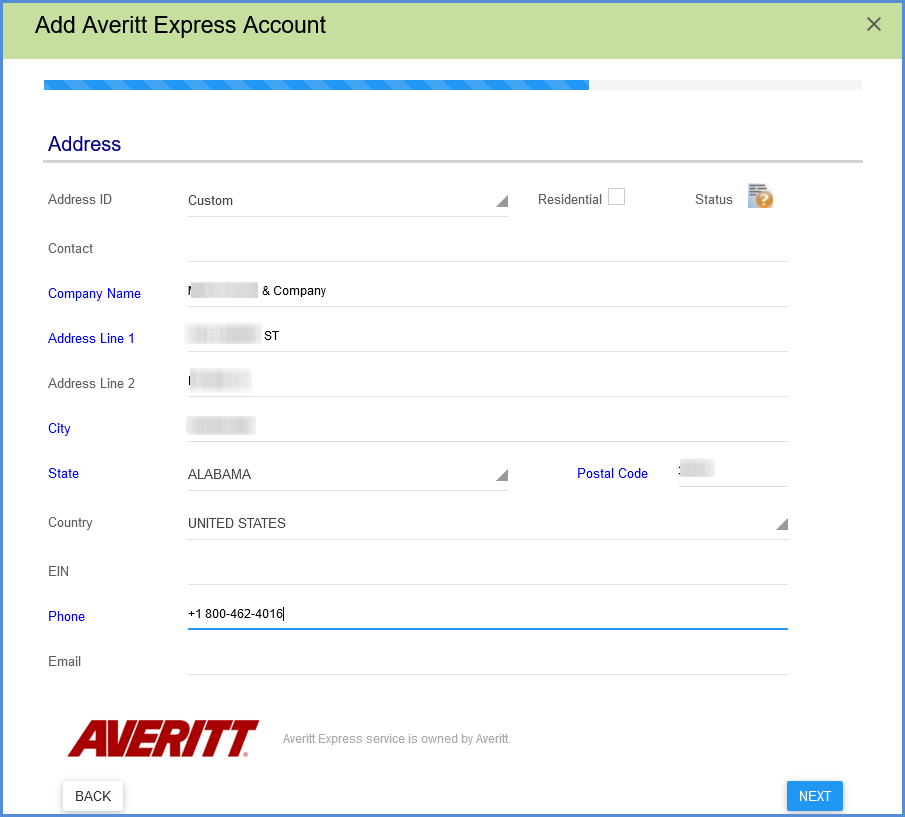Click the City input field
Viewport: 905px width, 817px height.
(488, 426)
